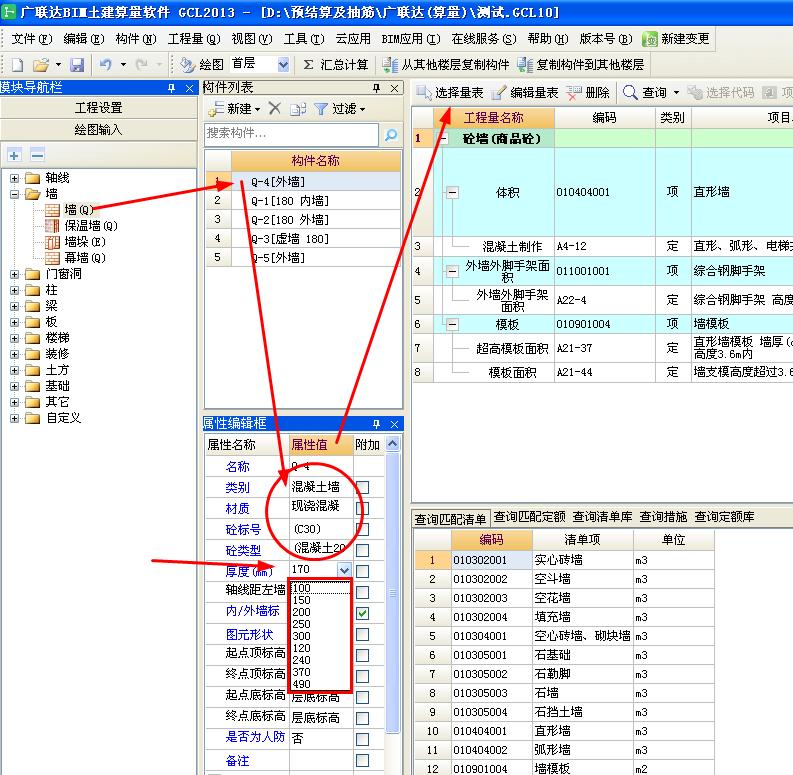The width and height of the screenshot is (793, 775).
Task: Save project with the floppy disk icon
Action: [x=77, y=65]
